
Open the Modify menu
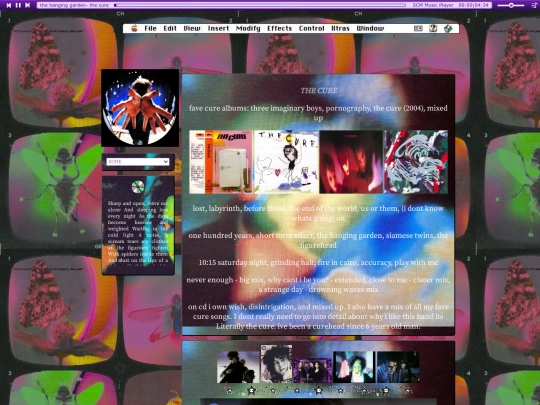pos(248,28)
